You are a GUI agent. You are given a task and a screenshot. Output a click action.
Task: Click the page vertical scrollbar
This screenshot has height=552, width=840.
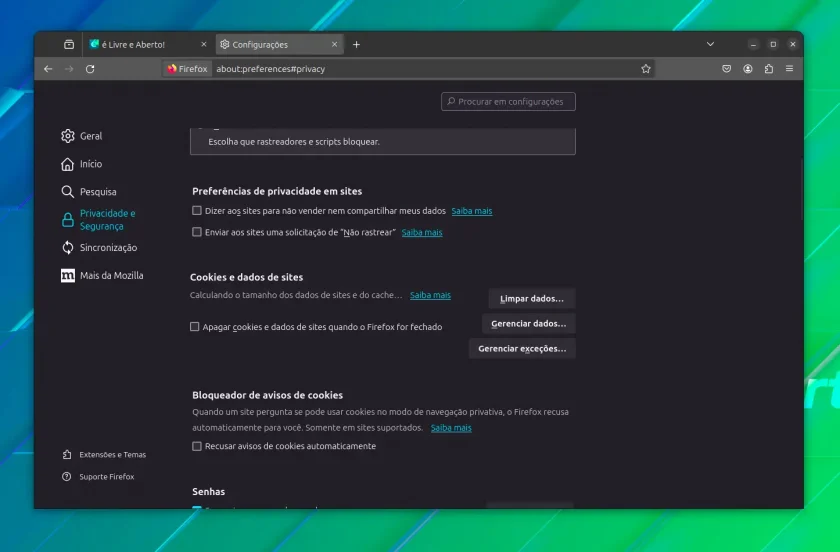point(801,189)
